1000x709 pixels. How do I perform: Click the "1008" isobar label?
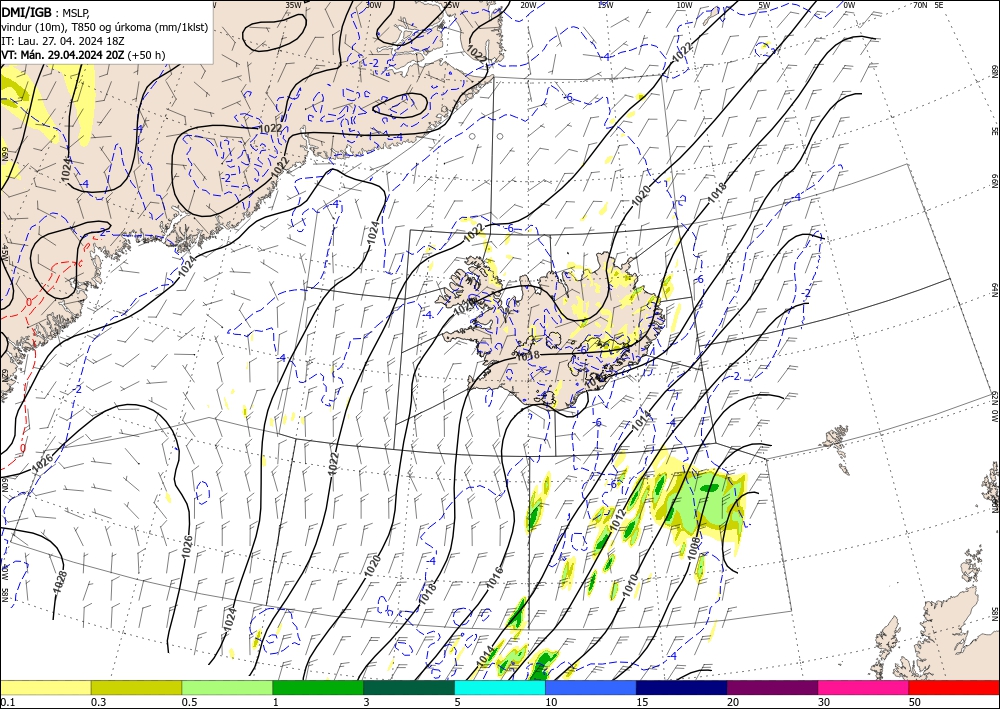pos(695,547)
